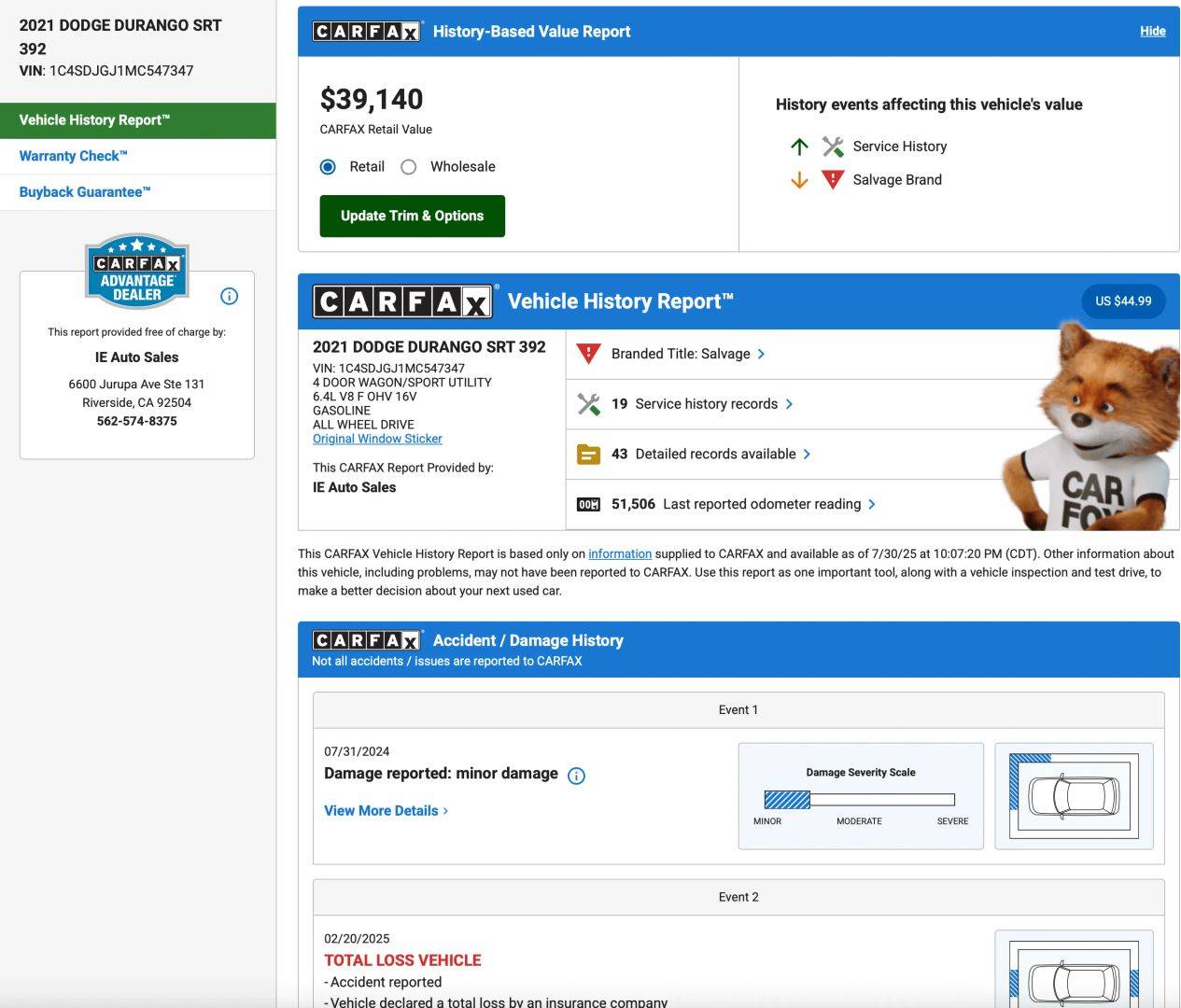Click the odometer icon beside Last reported reading
This screenshot has height=1008, width=1181.
588,504
